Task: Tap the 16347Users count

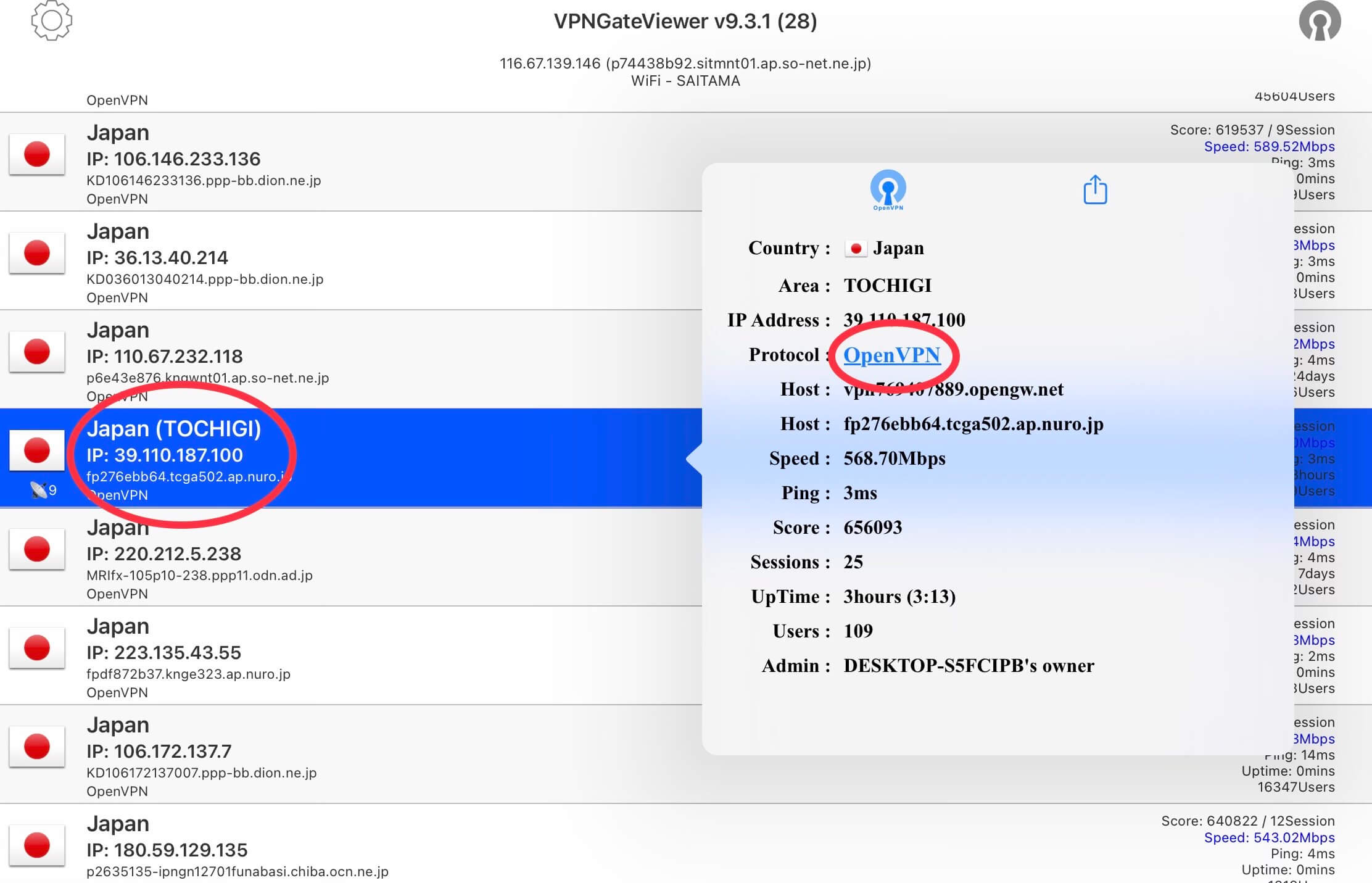Action: (x=1296, y=787)
